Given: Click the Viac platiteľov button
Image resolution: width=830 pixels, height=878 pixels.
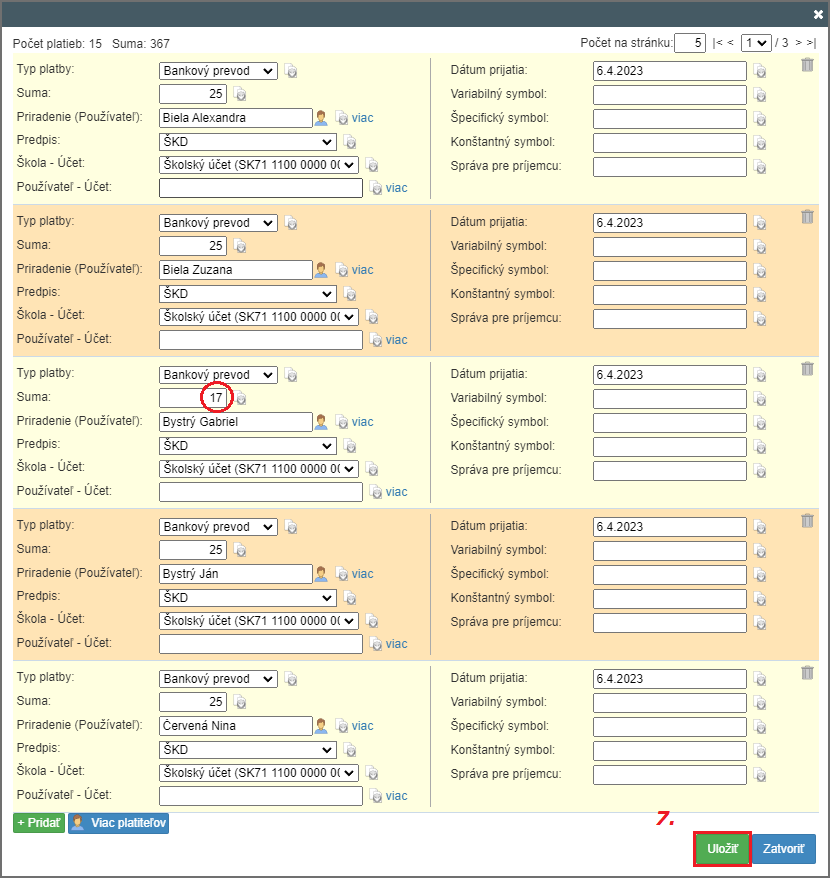Looking at the screenshot, I should tap(118, 823).
